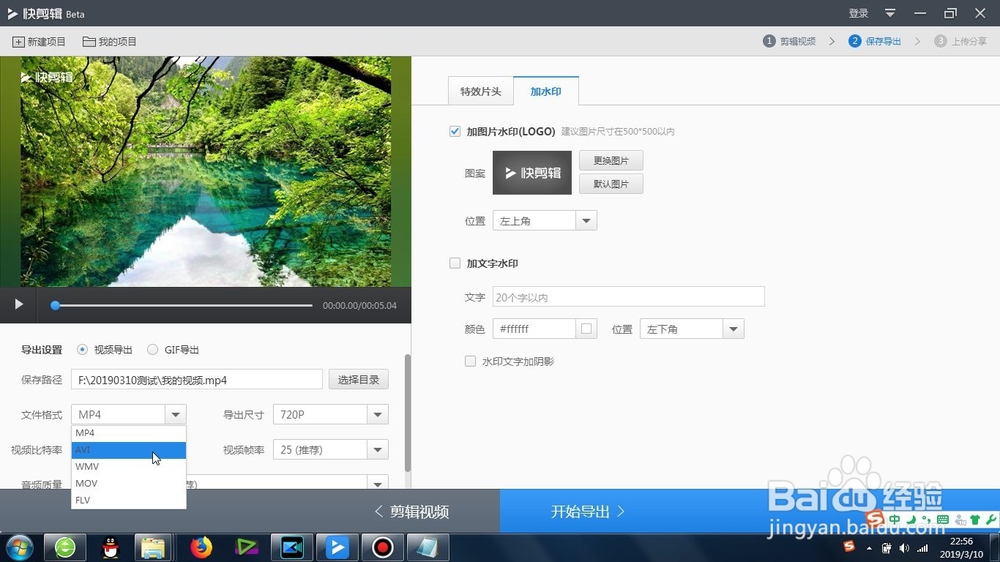Viewport: 1000px width, 562px height.
Task: Click the Sogou S tray icon
Action: point(849,547)
